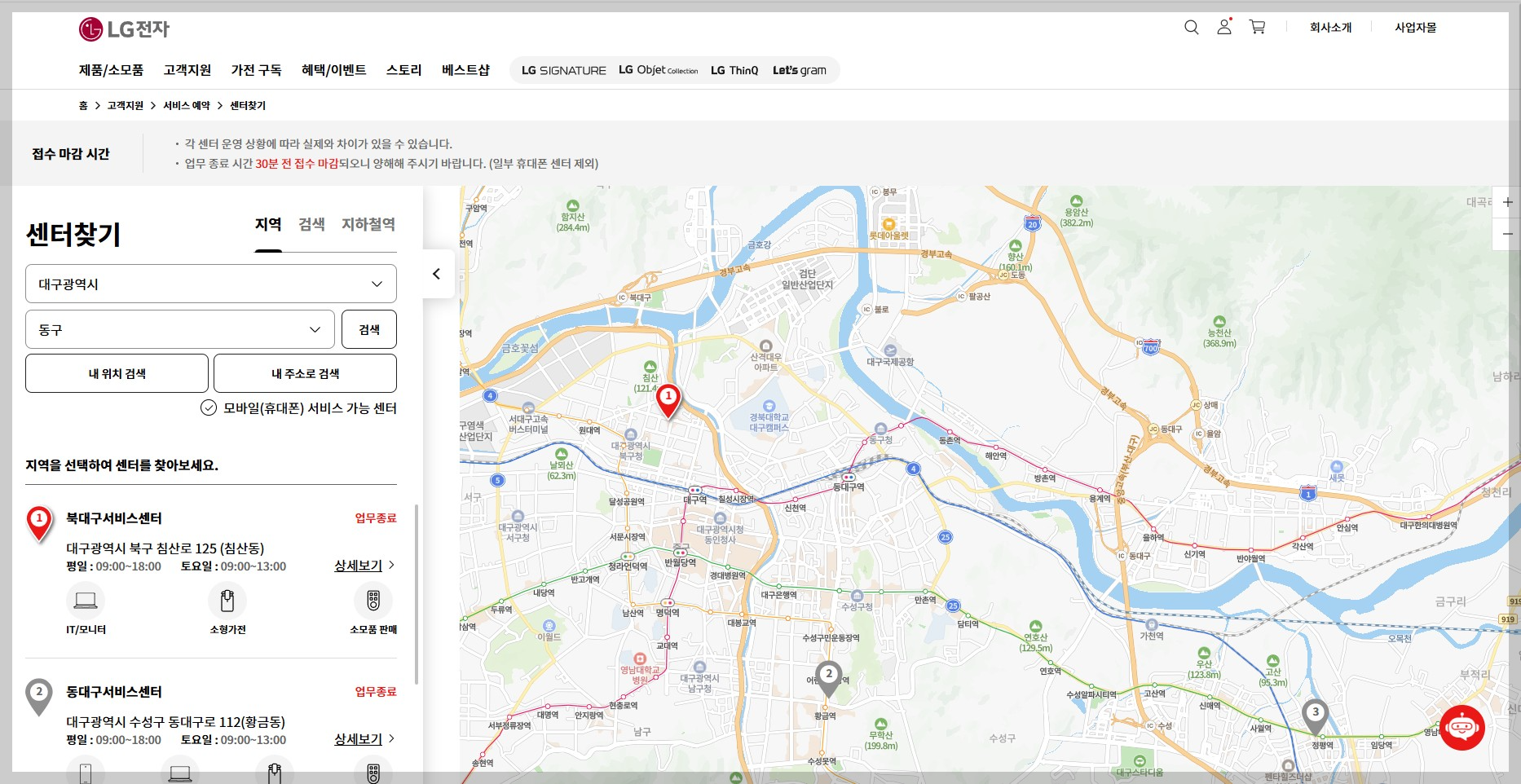Open 상세보기 for 북대구서비스센터
The width and height of the screenshot is (1521, 784).
pyautogui.click(x=364, y=566)
